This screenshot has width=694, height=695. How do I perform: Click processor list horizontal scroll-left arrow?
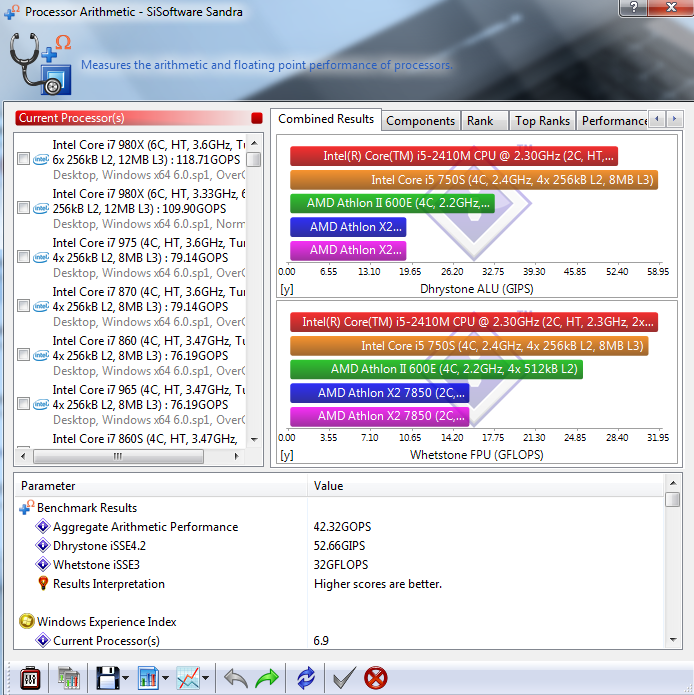pyautogui.click(x=23, y=456)
